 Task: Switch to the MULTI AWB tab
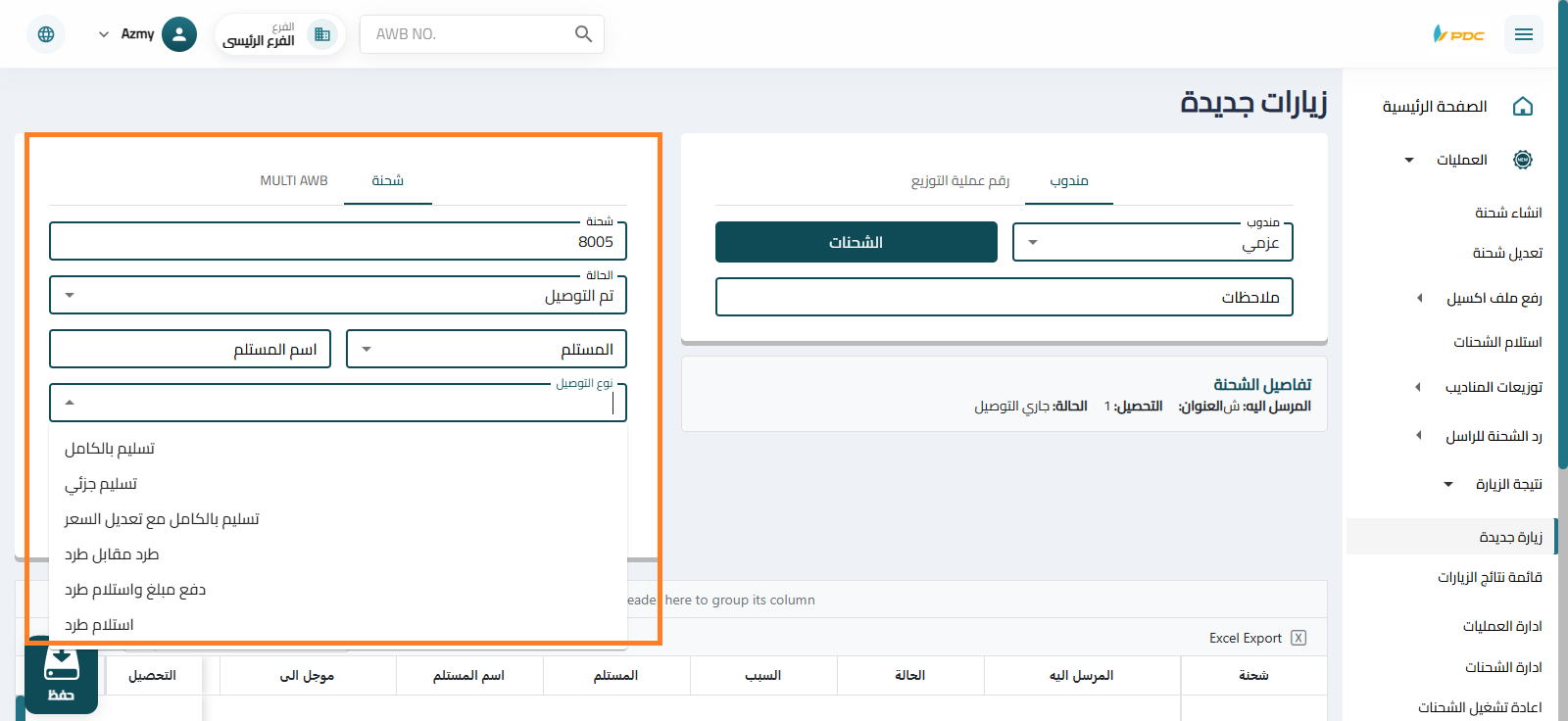coord(294,180)
